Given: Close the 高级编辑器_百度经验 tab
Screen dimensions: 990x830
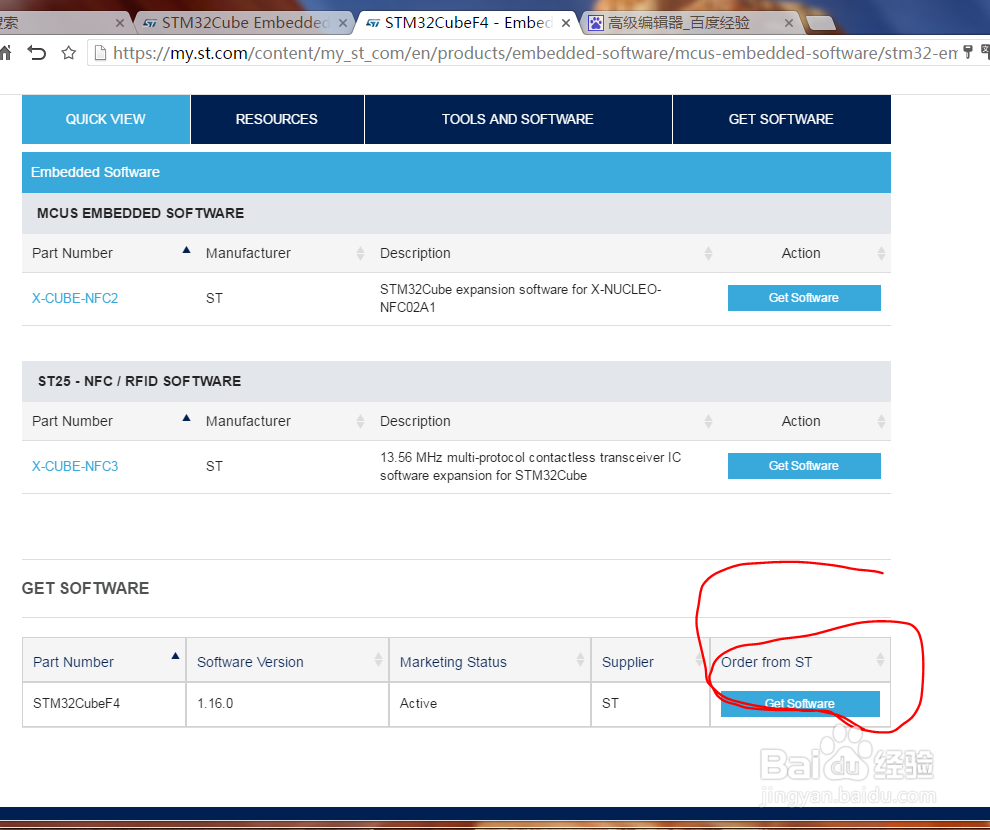Looking at the screenshot, I should click(x=789, y=23).
